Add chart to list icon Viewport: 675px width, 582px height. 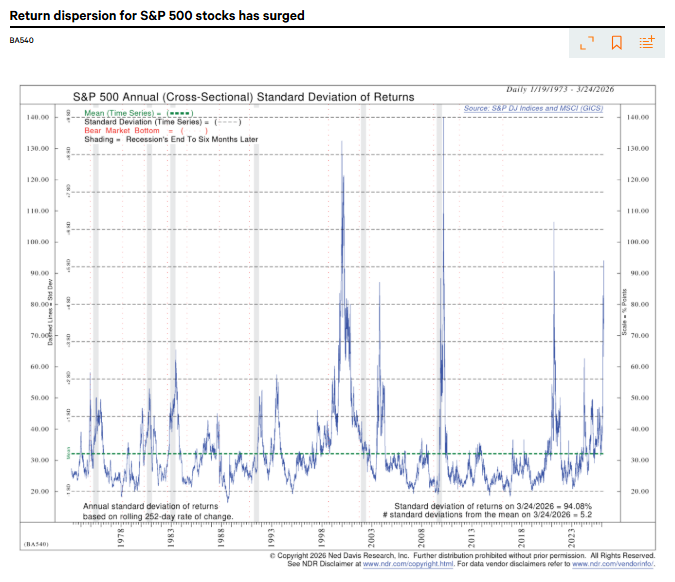(x=647, y=42)
